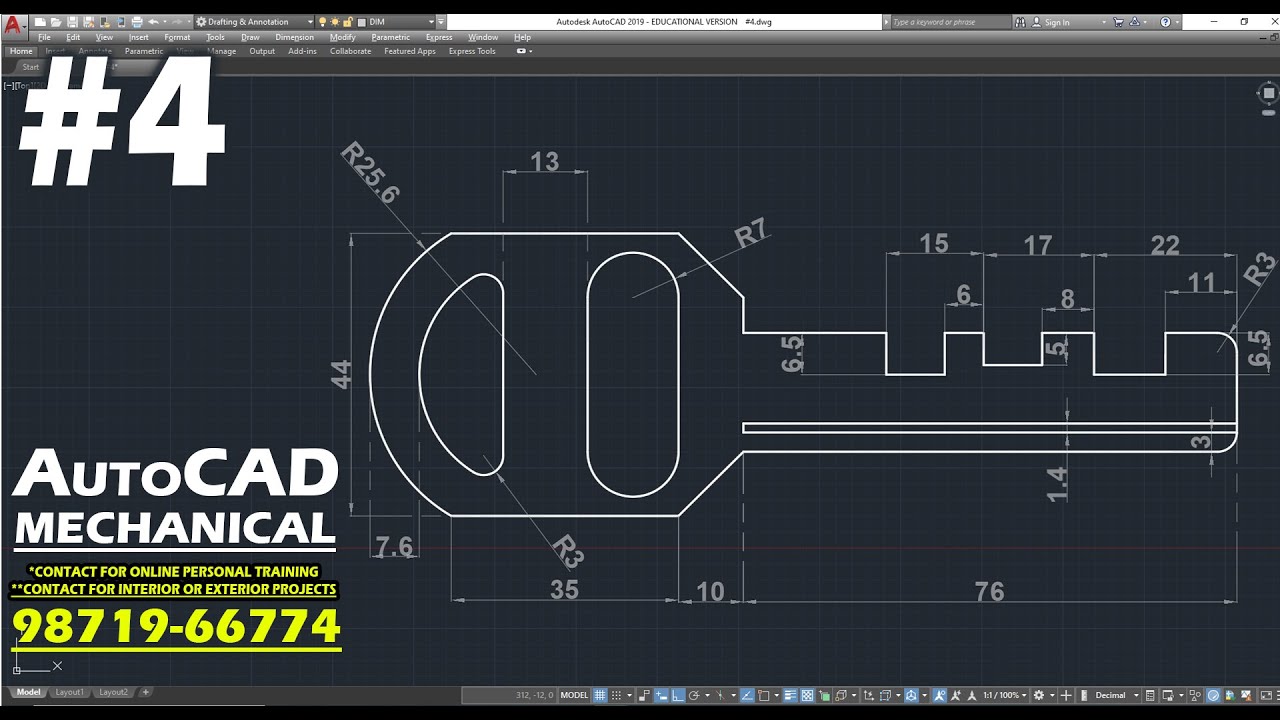Click the annotation AutoScale icon in status bar
The height and width of the screenshot is (720, 1280).
[x=956, y=695]
